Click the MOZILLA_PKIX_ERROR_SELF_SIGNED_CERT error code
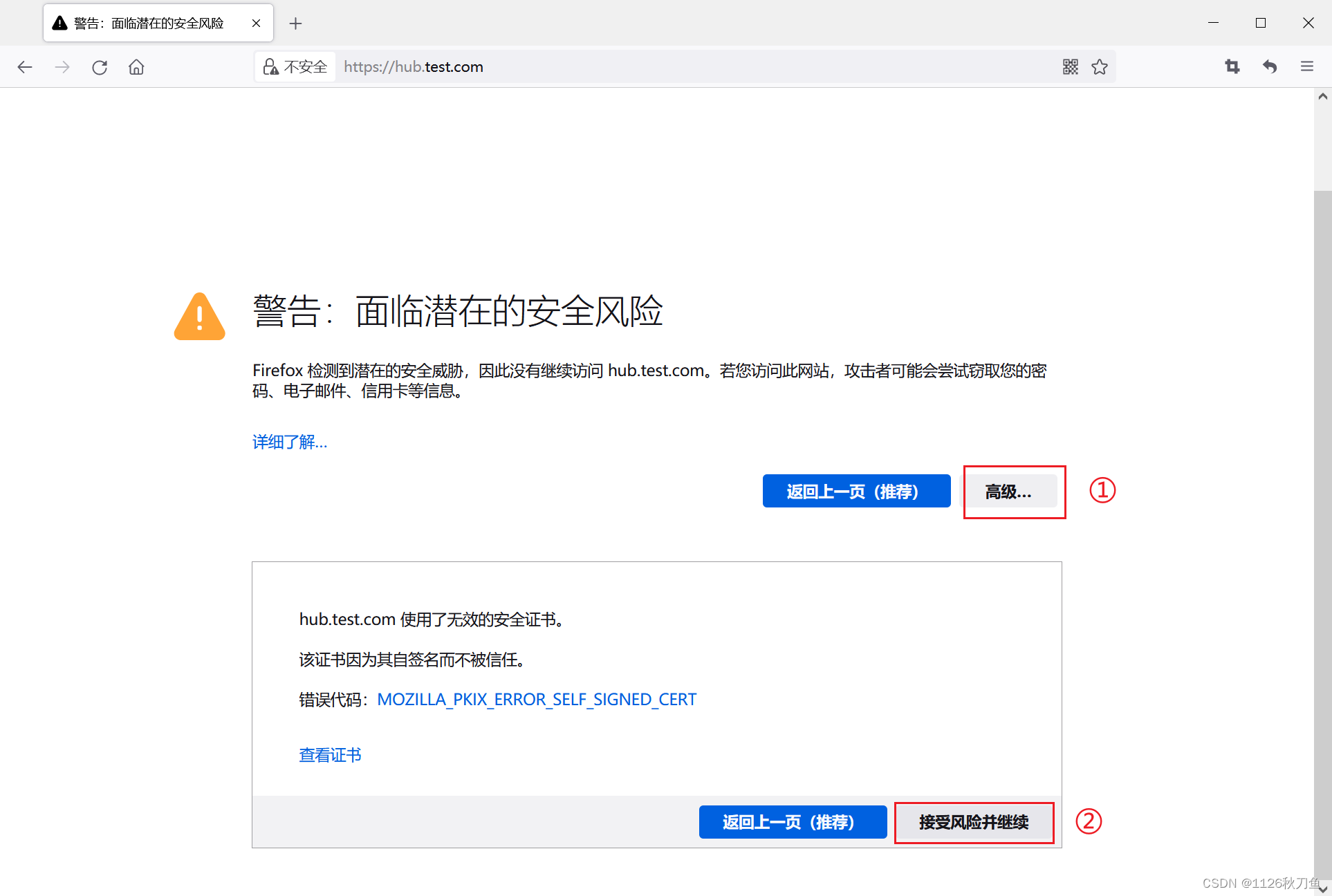Image resolution: width=1332 pixels, height=896 pixels. point(537,700)
